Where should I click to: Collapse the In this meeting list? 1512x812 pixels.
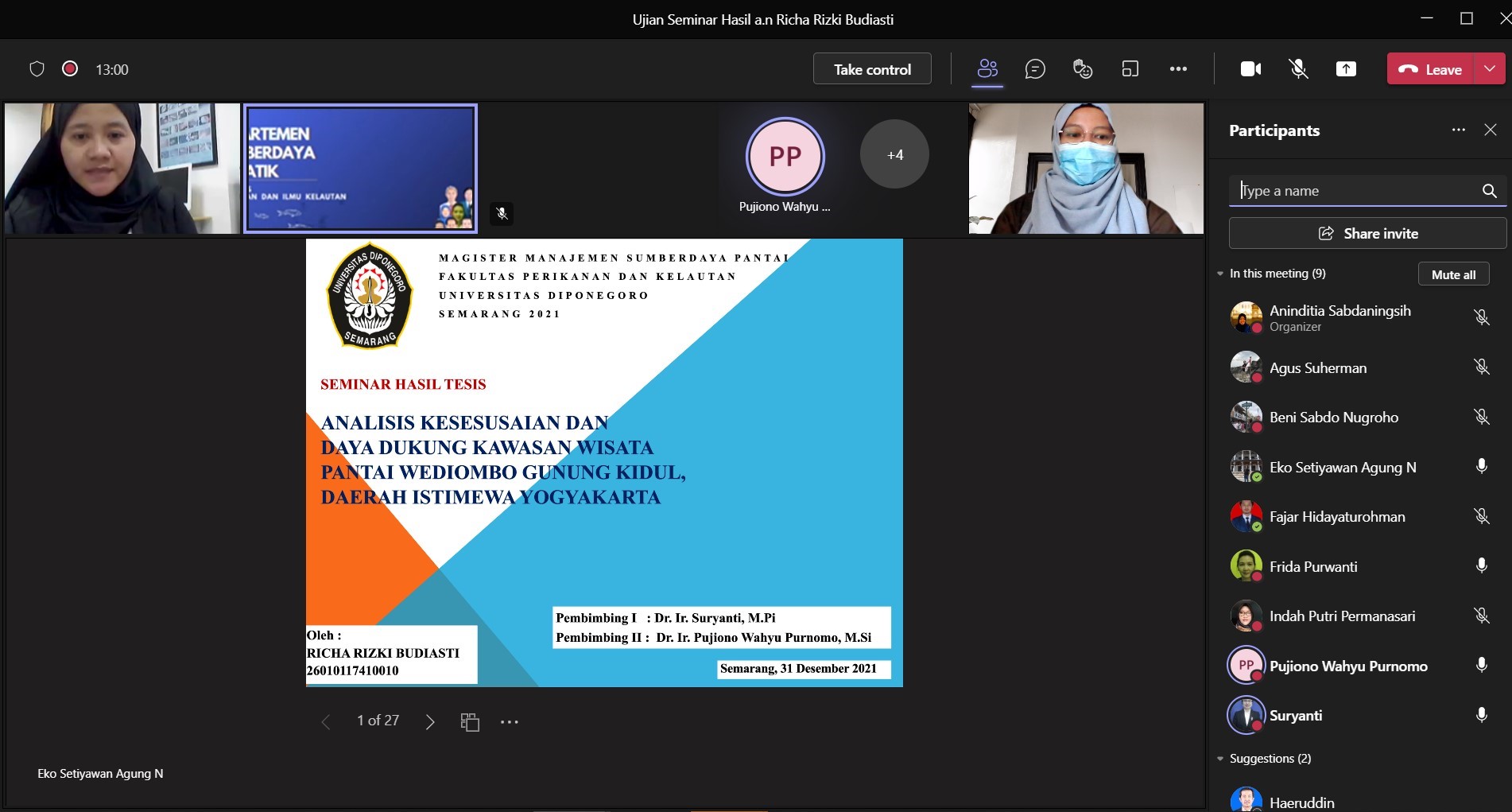[1220, 274]
